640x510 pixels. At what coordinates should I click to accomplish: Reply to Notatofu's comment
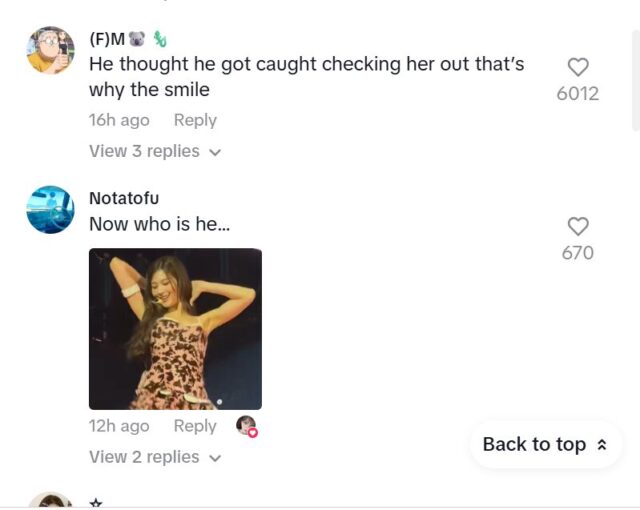pyautogui.click(x=195, y=426)
